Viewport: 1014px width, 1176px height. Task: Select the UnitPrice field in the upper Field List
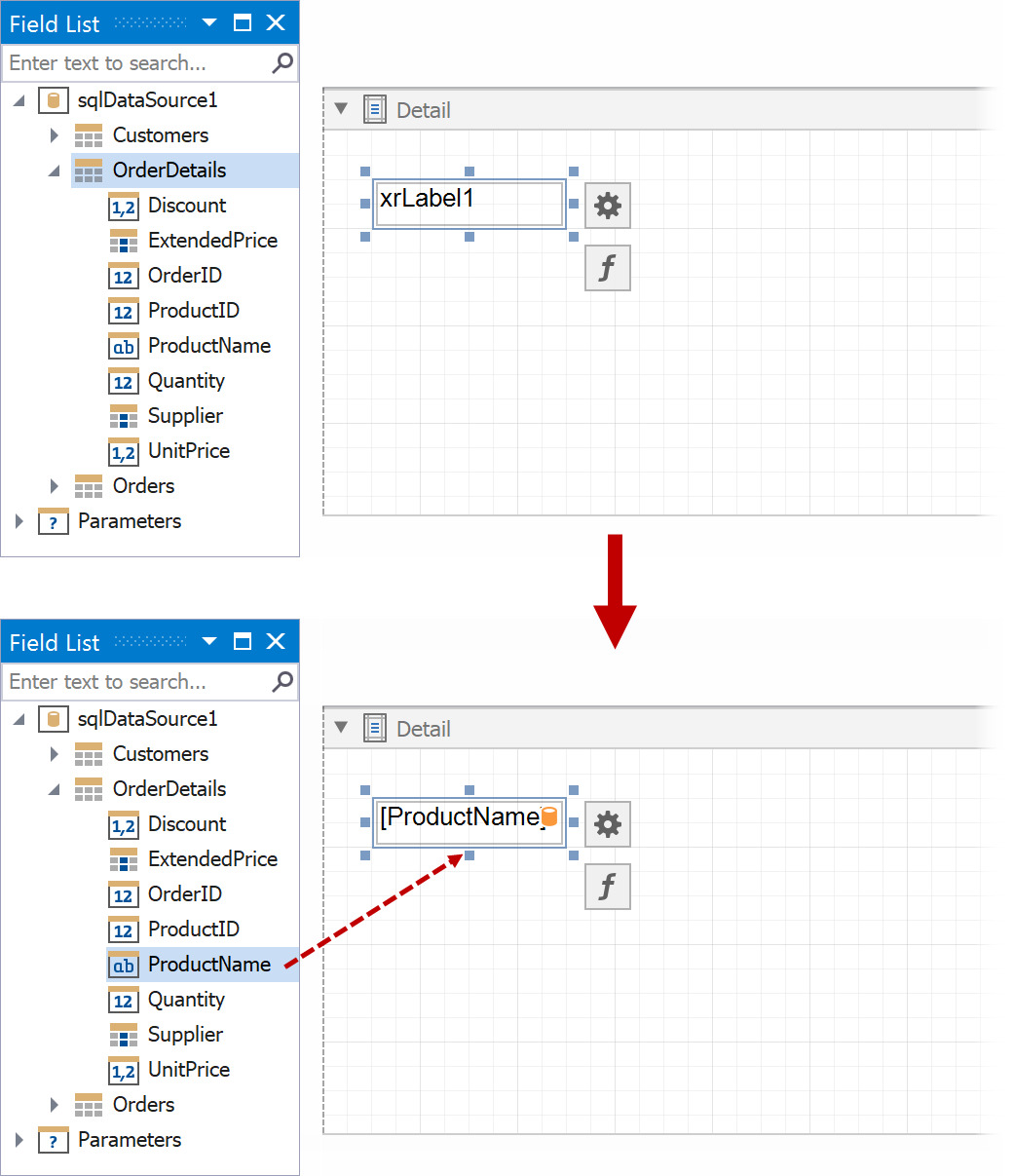pos(188,451)
